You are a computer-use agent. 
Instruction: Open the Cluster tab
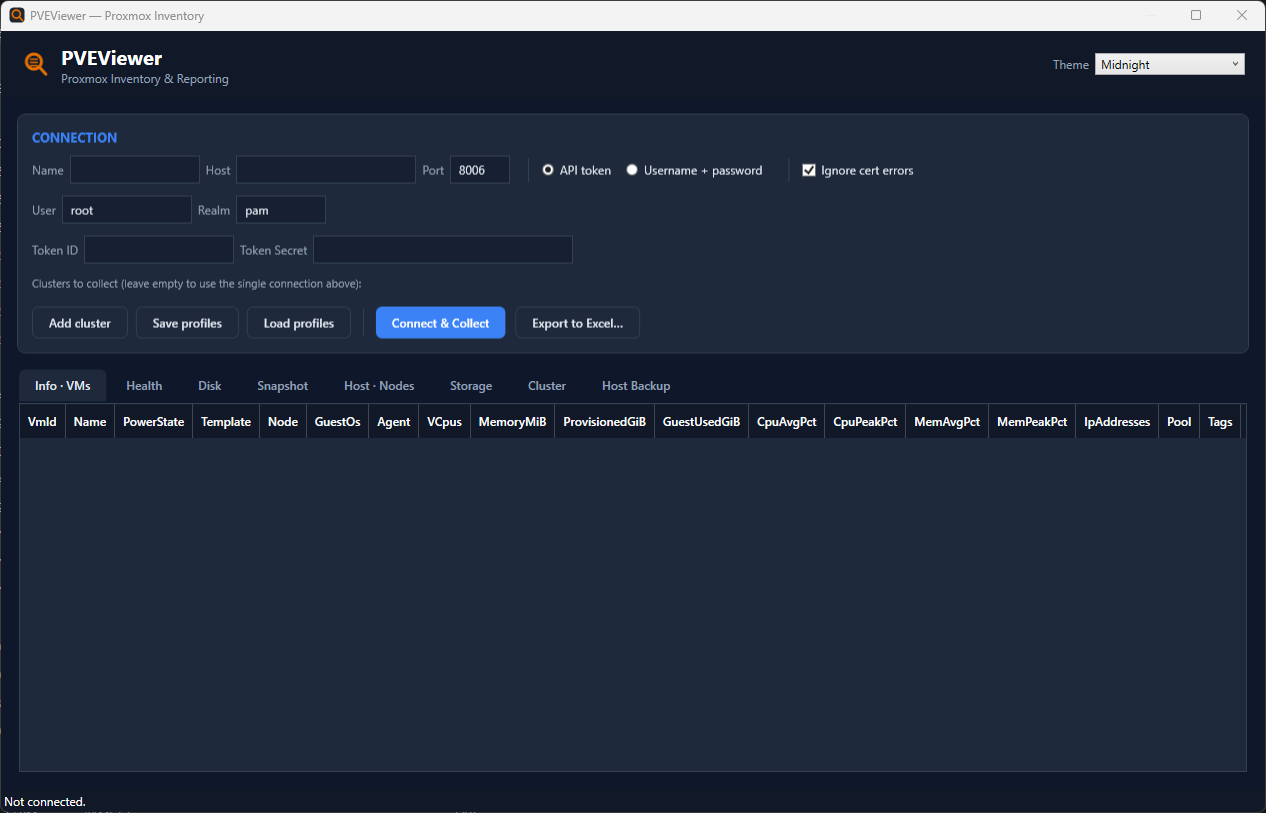click(547, 386)
